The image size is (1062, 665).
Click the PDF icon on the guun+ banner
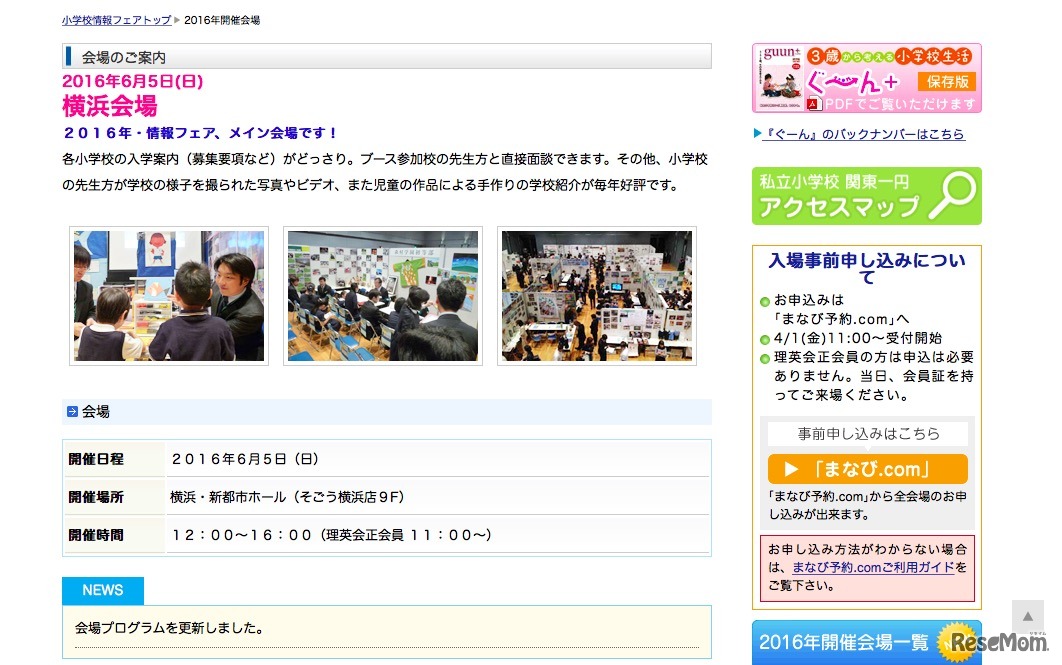point(813,102)
